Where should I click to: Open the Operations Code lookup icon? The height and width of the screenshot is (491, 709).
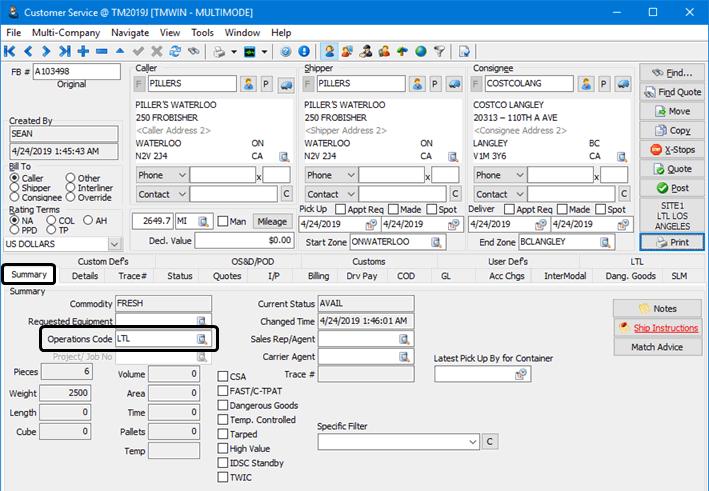201,339
